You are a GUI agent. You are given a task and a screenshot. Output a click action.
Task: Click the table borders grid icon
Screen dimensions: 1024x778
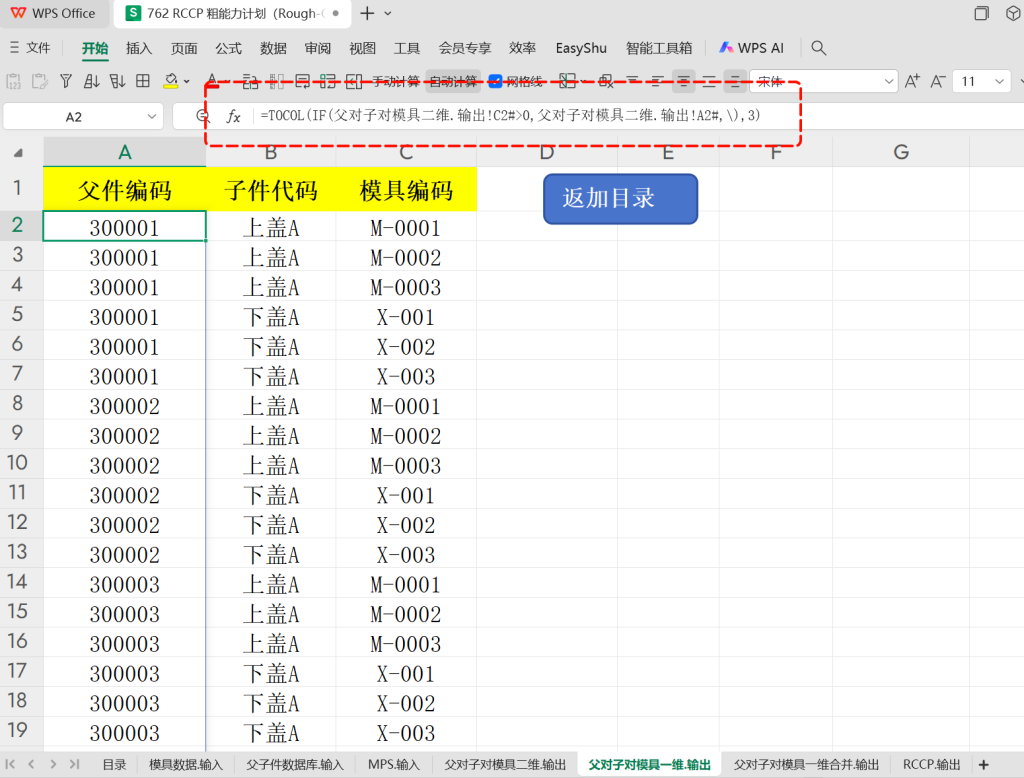tap(143, 81)
